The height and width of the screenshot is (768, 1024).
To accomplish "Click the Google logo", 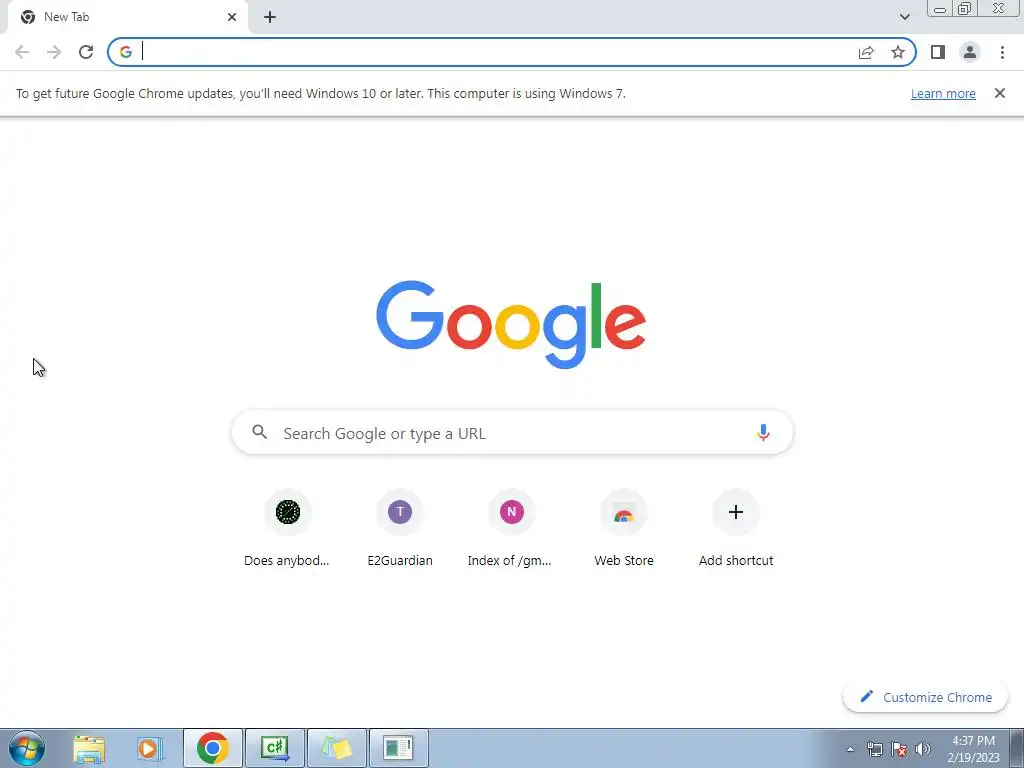I will tap(511, 325).
